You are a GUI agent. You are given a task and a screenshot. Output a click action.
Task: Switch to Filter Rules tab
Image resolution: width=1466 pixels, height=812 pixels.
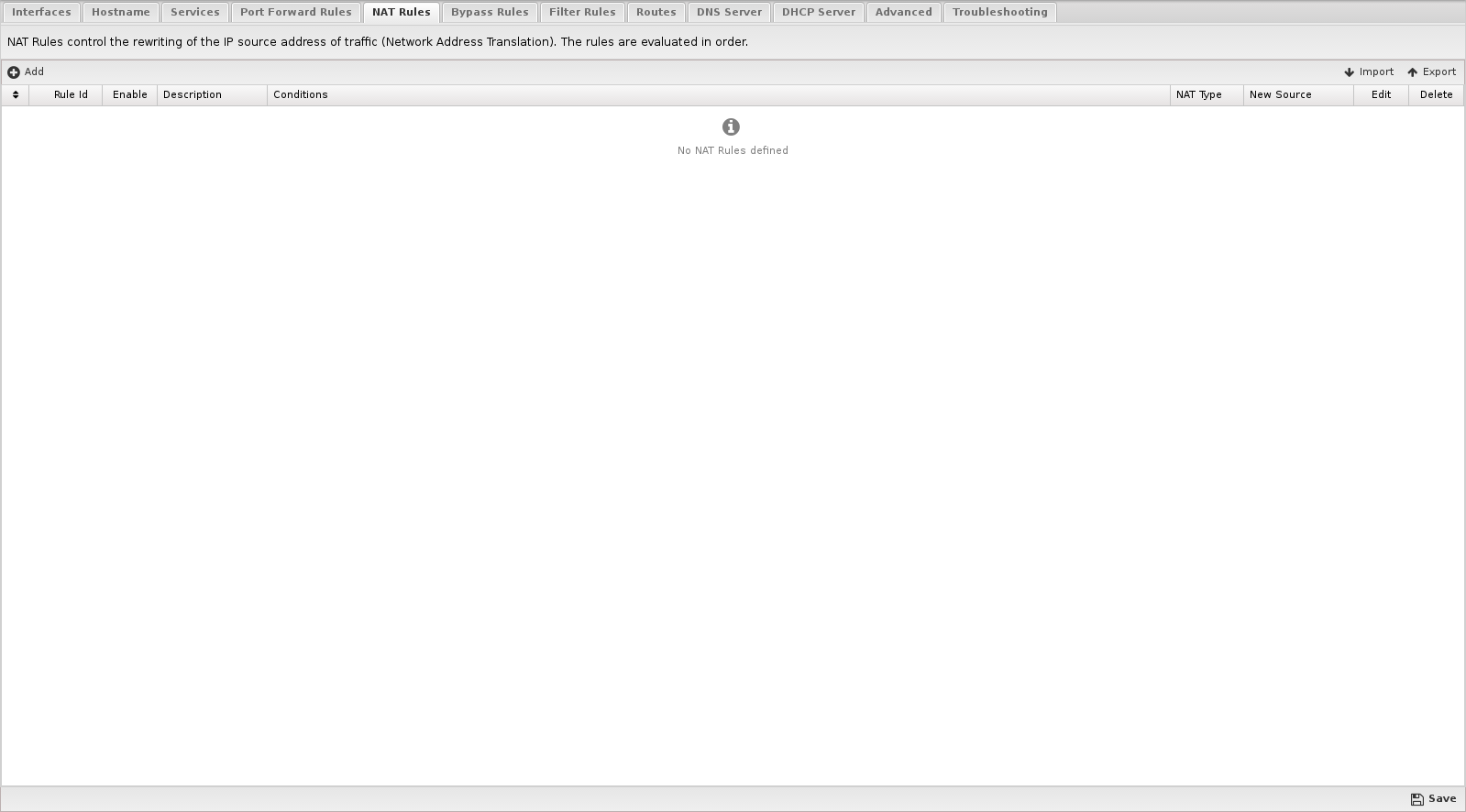coord(582,12)
